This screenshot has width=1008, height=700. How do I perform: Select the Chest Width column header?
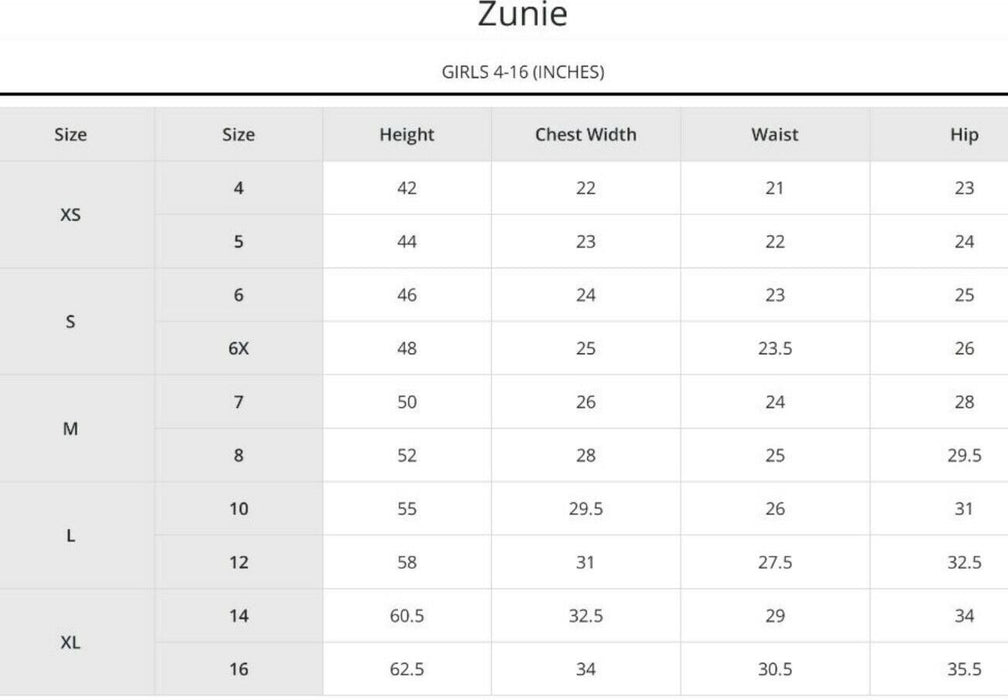tap(585, 135)
